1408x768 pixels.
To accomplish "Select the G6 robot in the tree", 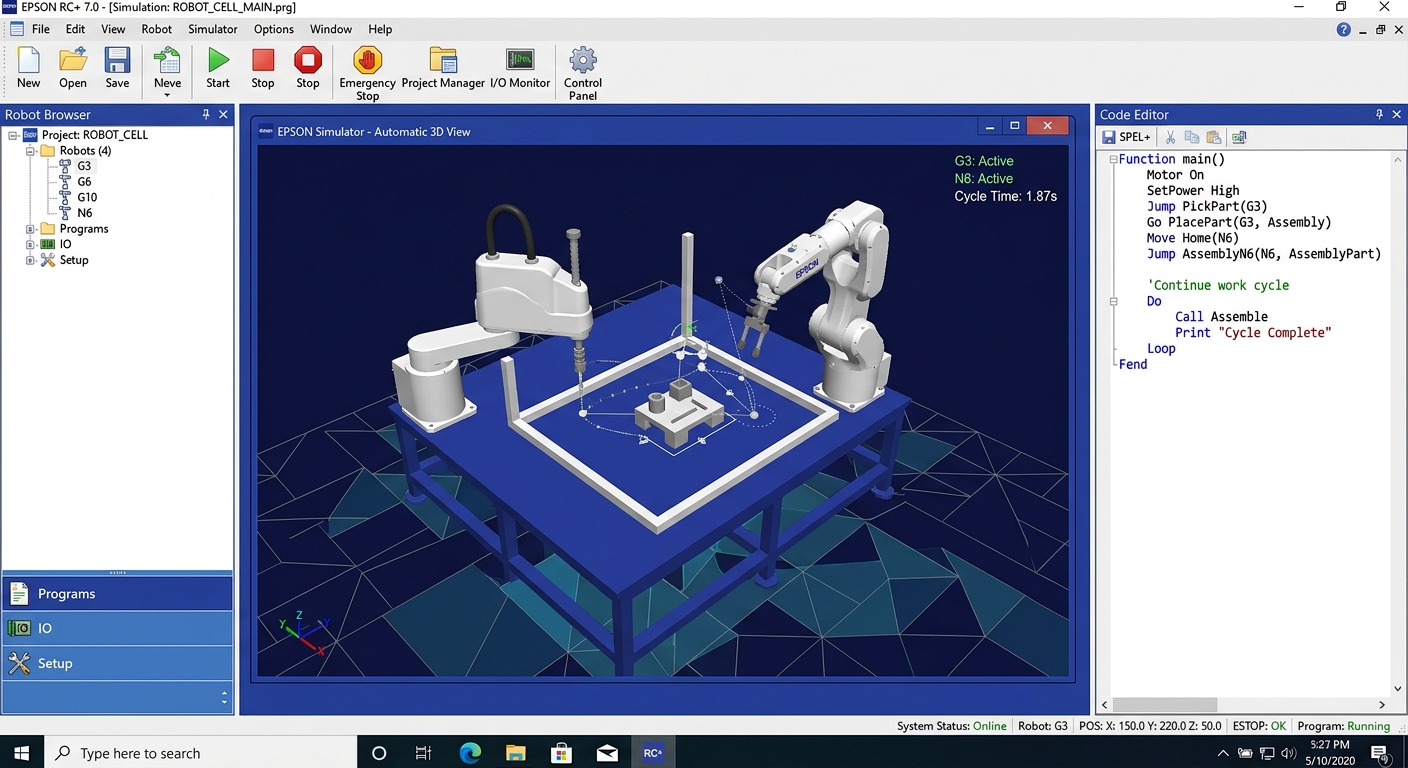I will [x=84, y=182].
